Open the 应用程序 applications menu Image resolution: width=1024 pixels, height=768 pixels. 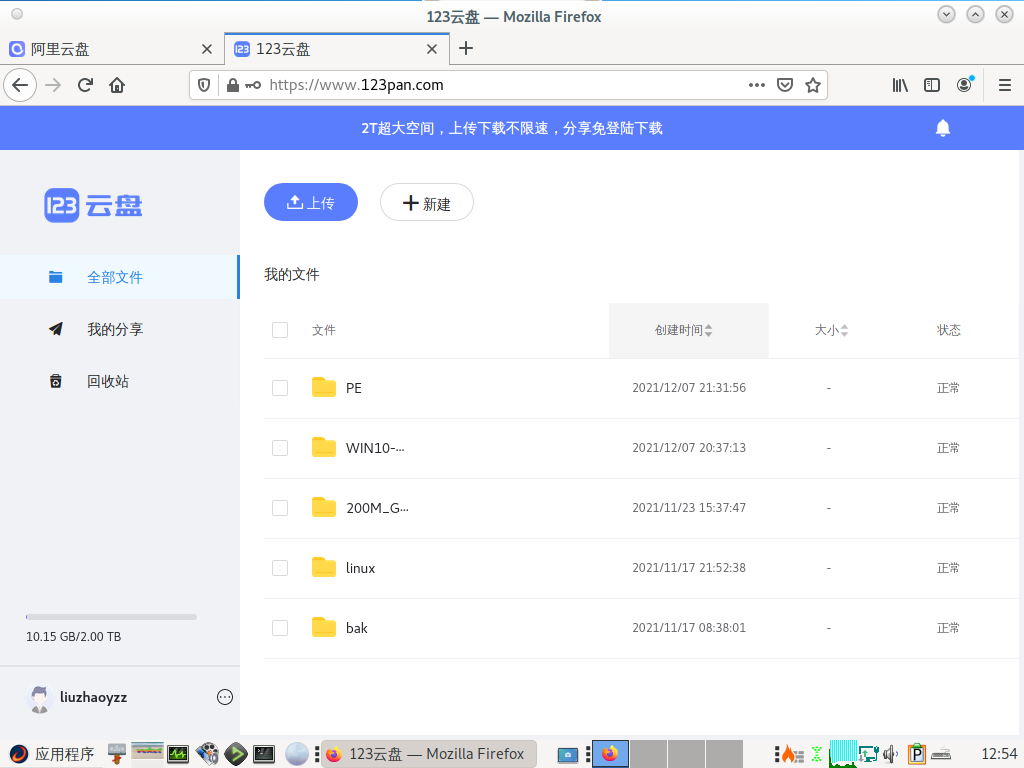52,754
